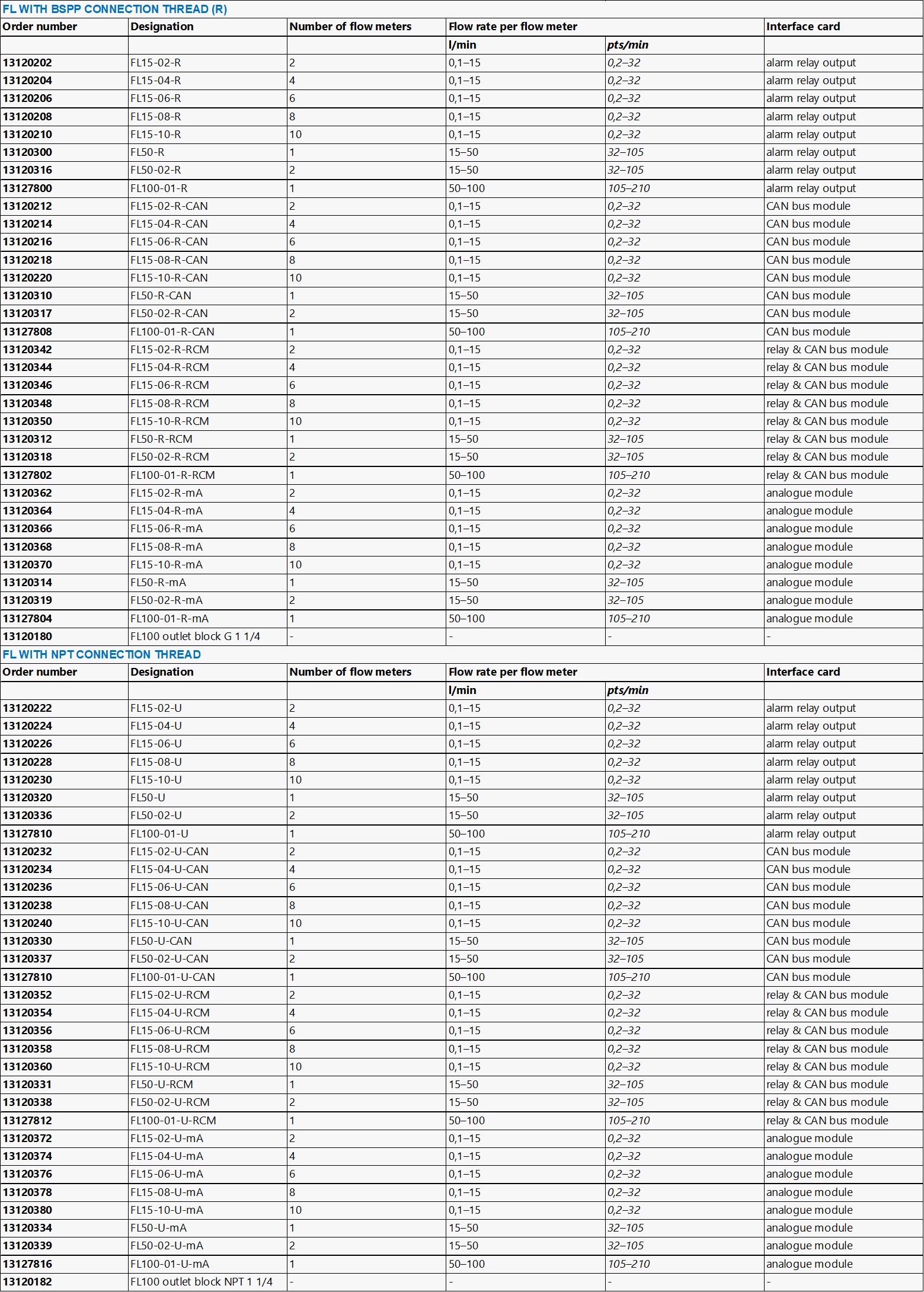Click the 'FL WITH NPT CONNECTION THREAD' heading

pyautogui.click(x=101, y=654)
